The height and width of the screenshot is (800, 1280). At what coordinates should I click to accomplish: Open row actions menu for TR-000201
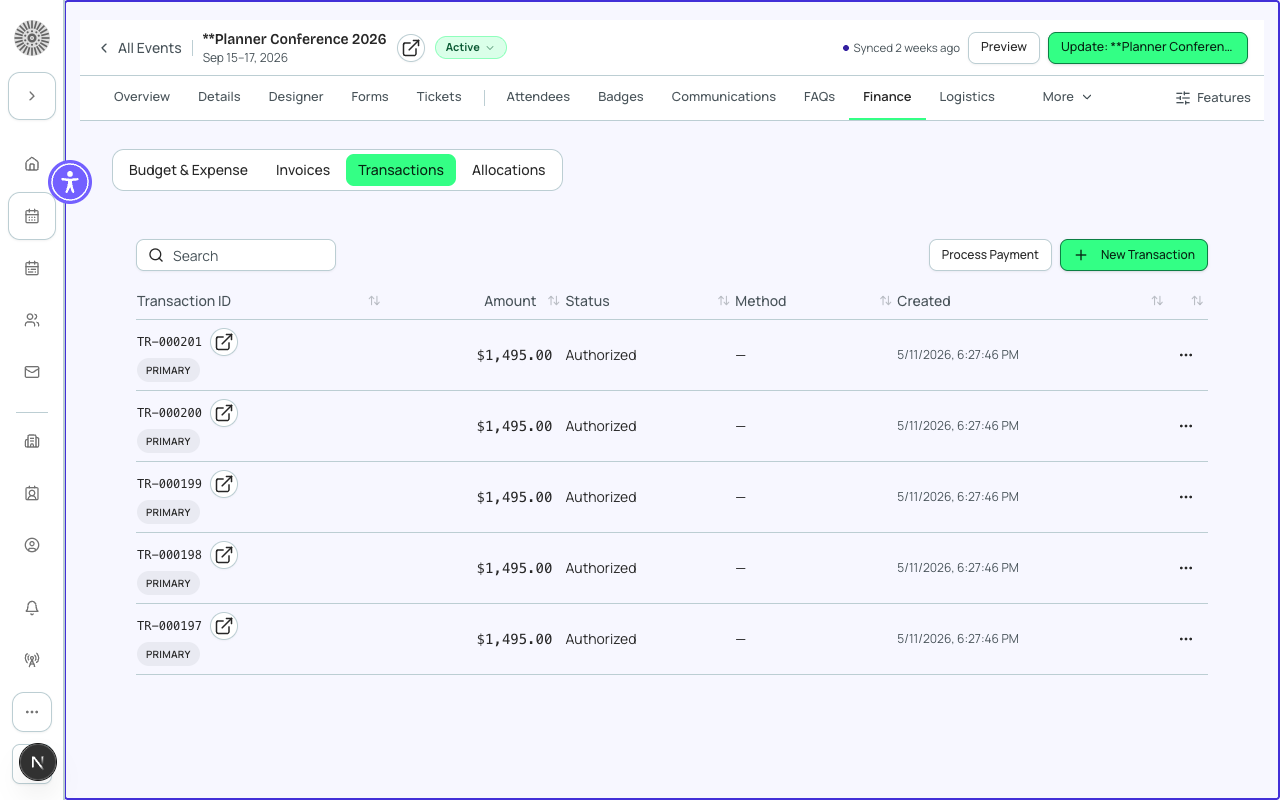coord(1186,355)
